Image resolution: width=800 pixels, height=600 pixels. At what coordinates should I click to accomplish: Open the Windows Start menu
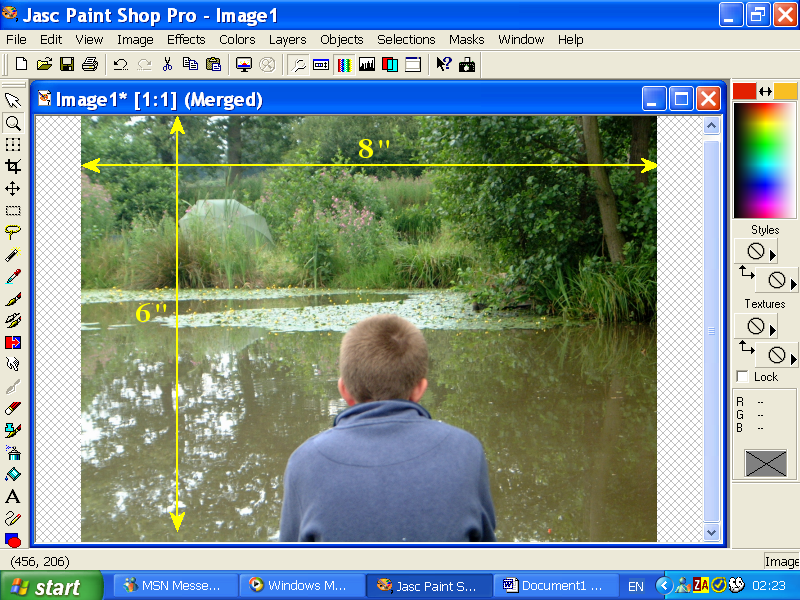[51, 586]
